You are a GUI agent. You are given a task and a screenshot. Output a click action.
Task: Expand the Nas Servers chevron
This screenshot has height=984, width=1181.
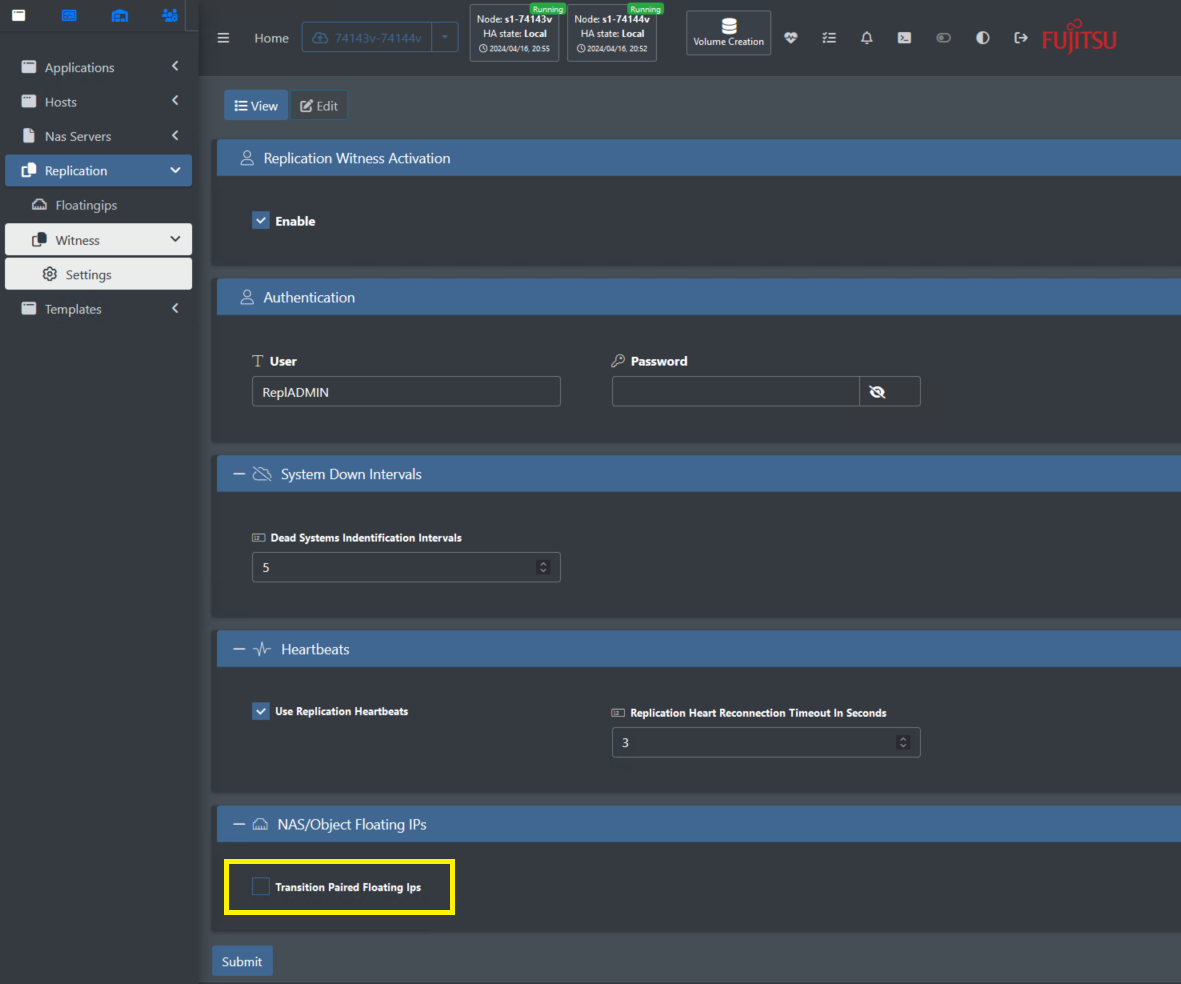(x=175, y=136)
